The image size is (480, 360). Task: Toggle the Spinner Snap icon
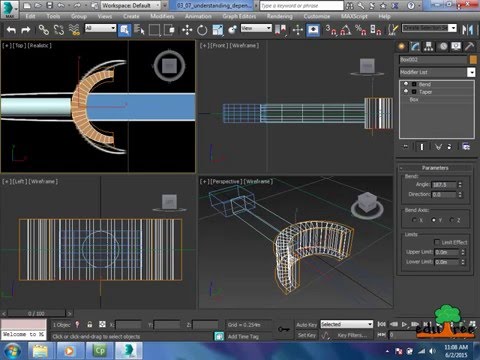(376, 30)
